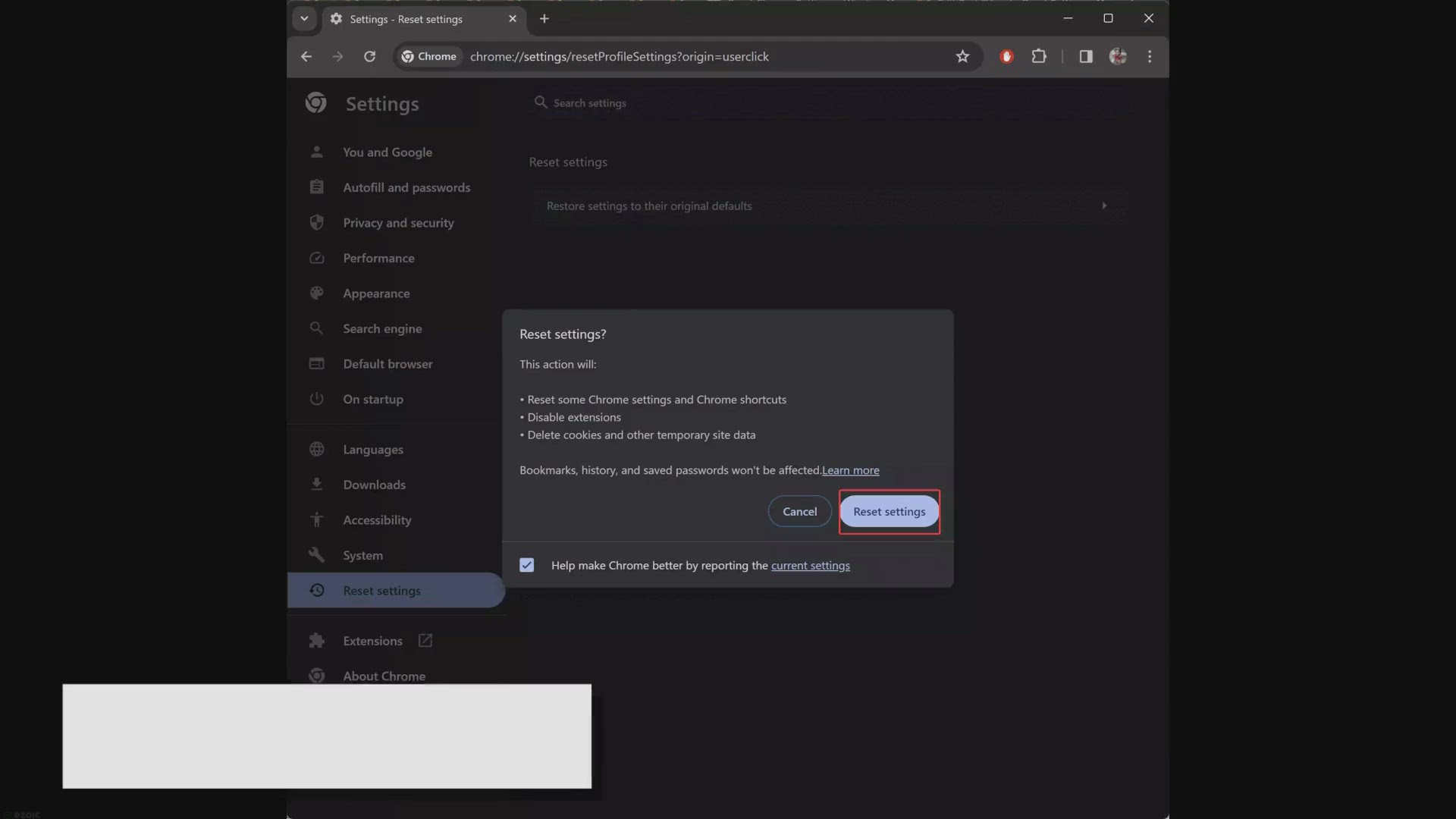Bookmark this page with star icon
This screenshot has height=819, width=1456.
(962, 57)
